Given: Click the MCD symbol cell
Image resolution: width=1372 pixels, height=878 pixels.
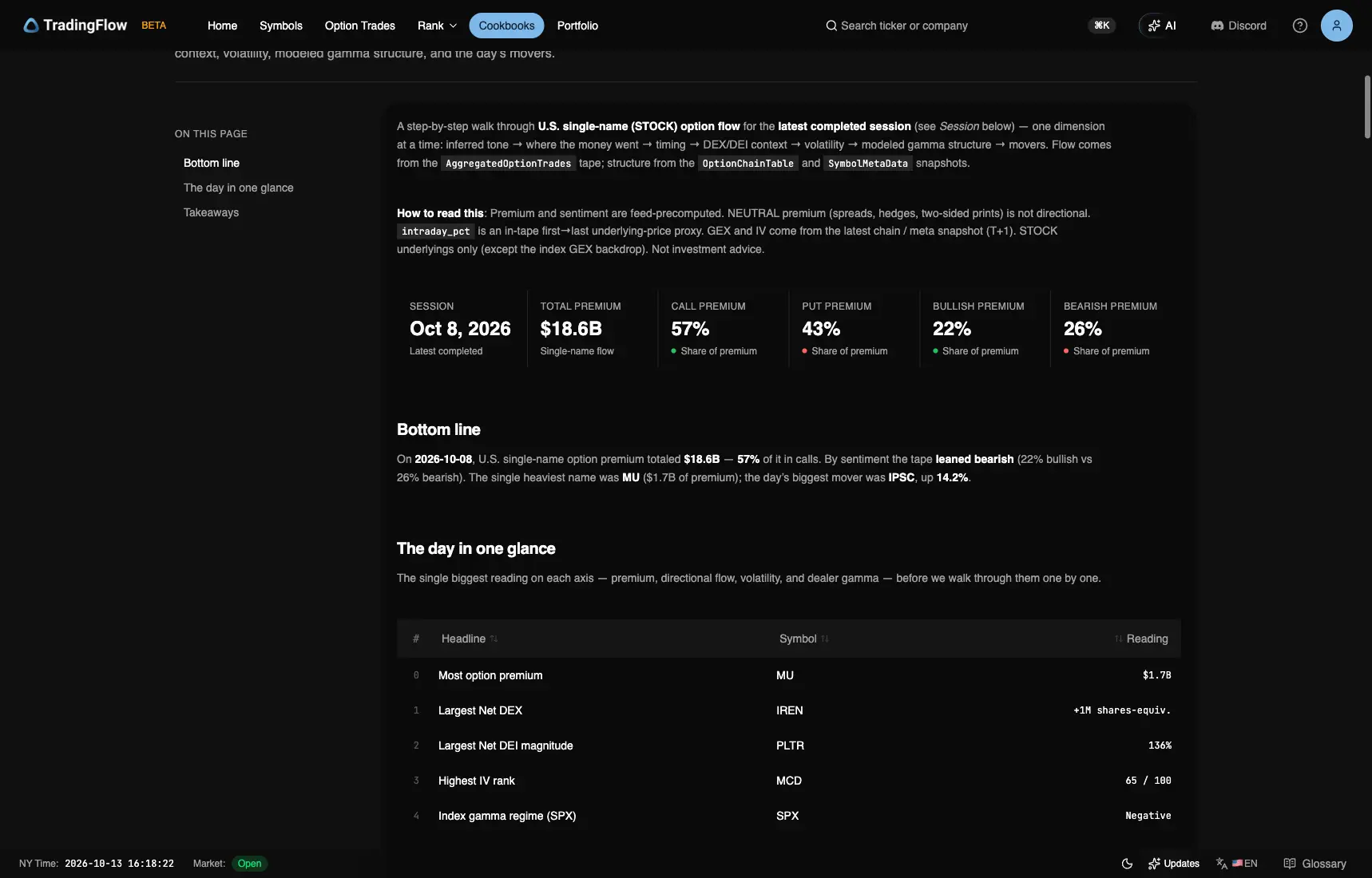Looking at the screenshot, I should (x=789, y=781).
